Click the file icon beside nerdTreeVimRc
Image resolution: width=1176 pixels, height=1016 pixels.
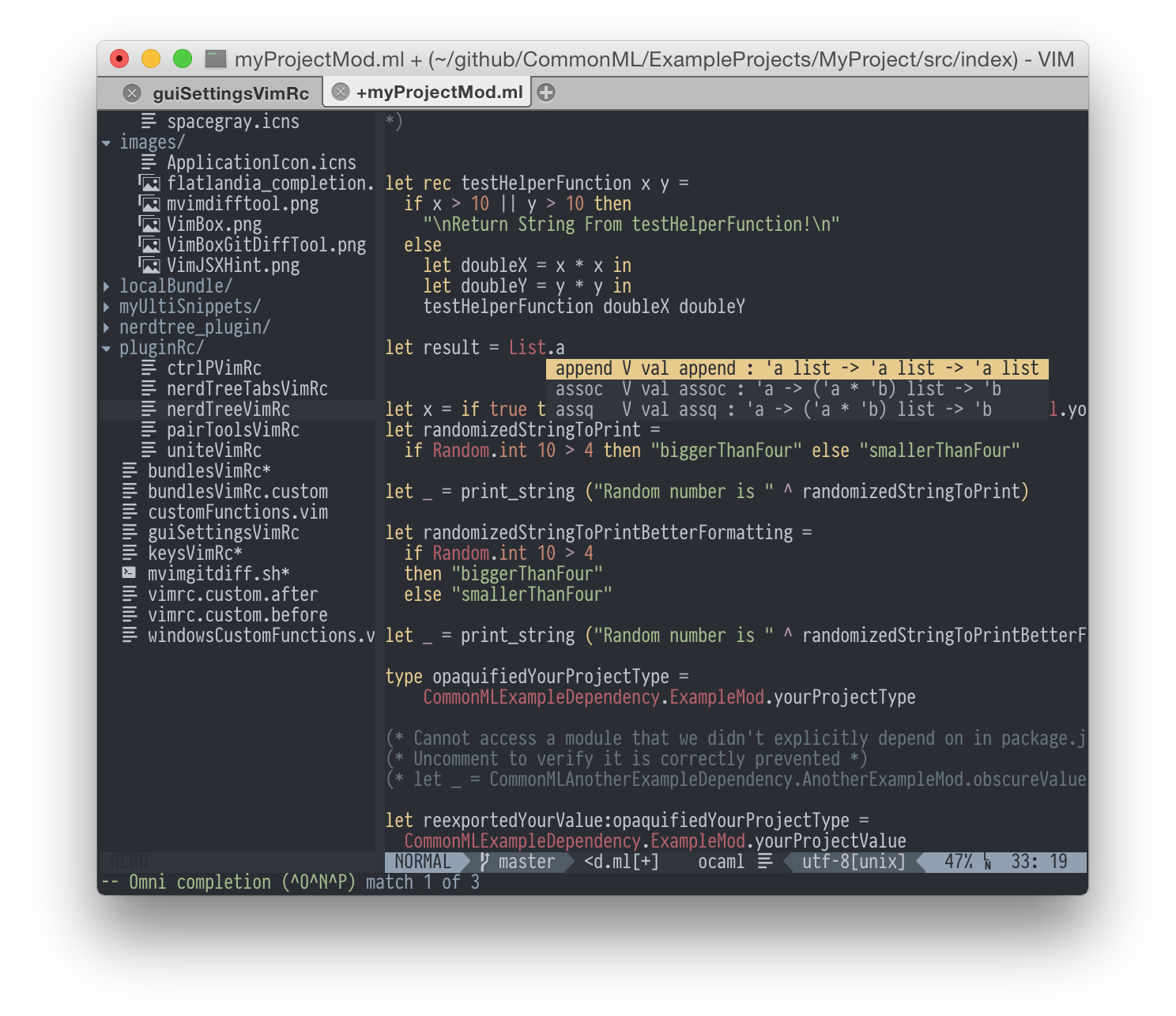pyautogui.click(x=149, y=409)
